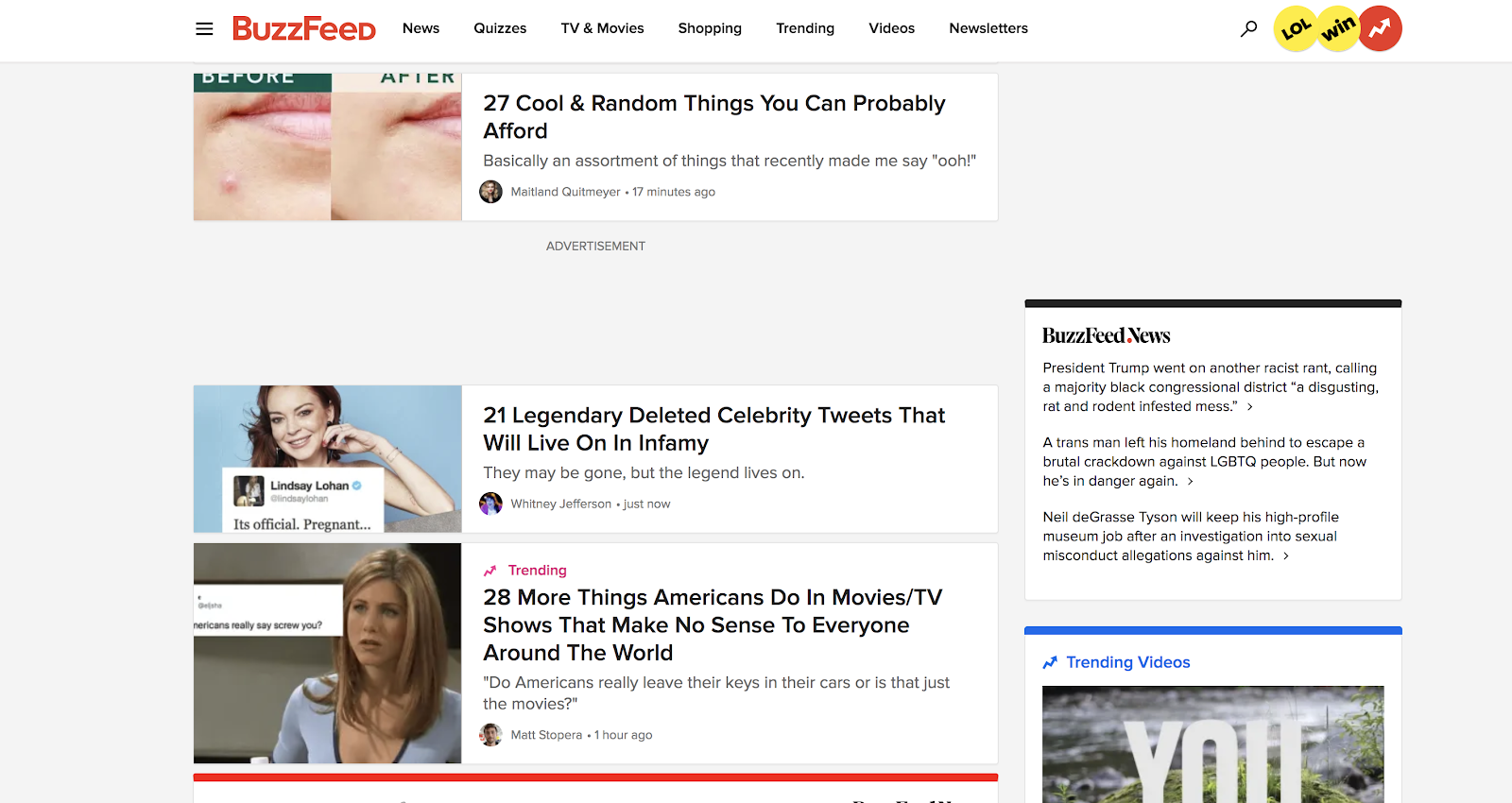Screen dimensions: 1512x803
Task: Open the Jennifer Aniston article thumbnail
Action: click(x=328, y=654)
